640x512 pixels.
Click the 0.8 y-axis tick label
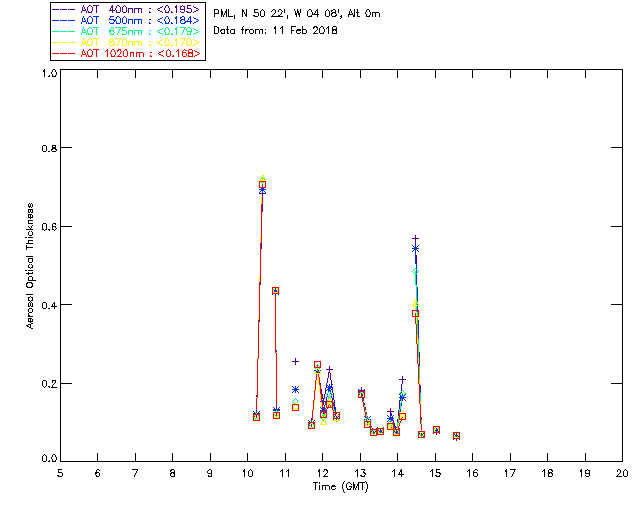tap(49, 148)
